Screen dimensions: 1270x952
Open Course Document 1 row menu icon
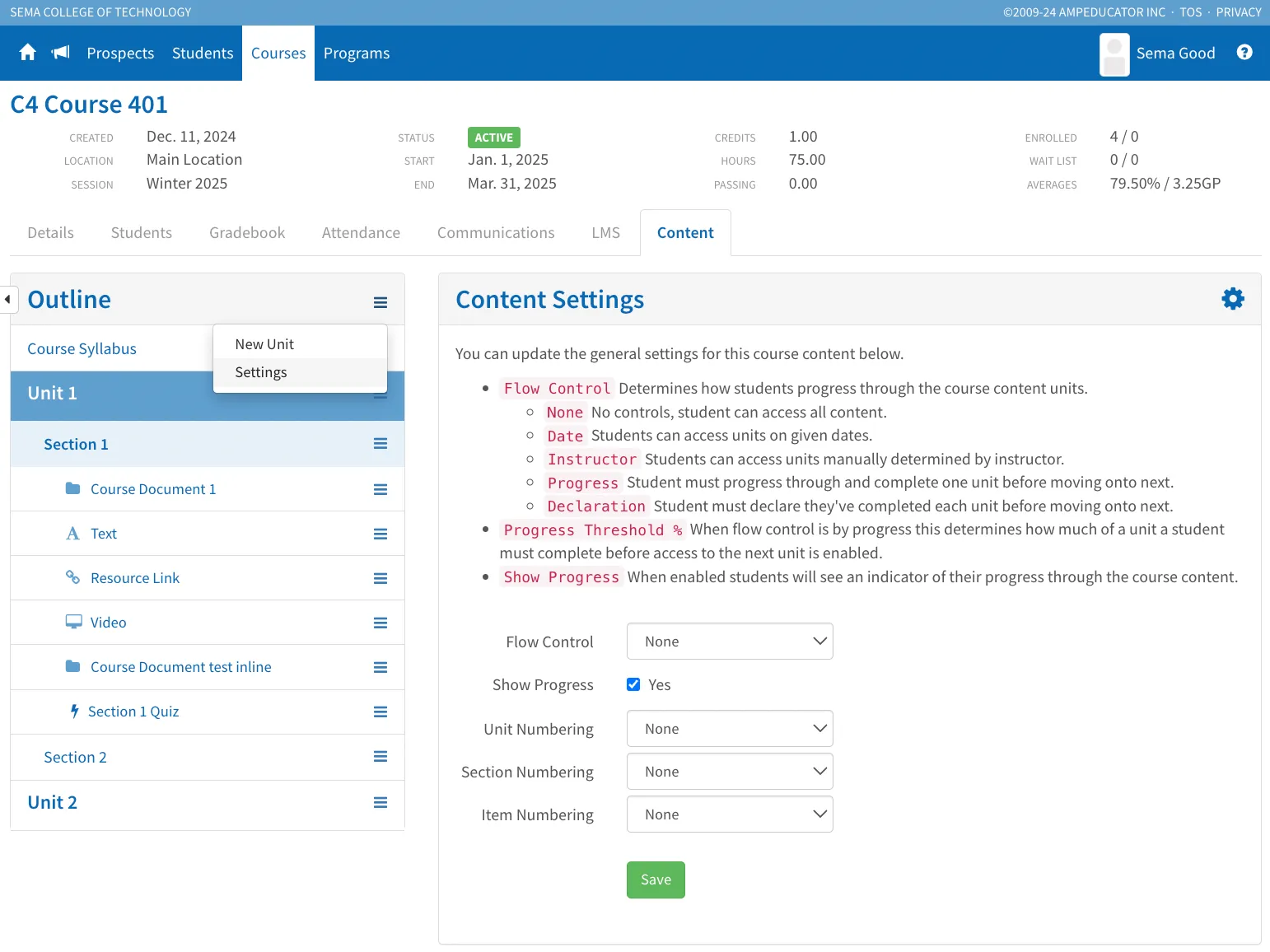381,489
